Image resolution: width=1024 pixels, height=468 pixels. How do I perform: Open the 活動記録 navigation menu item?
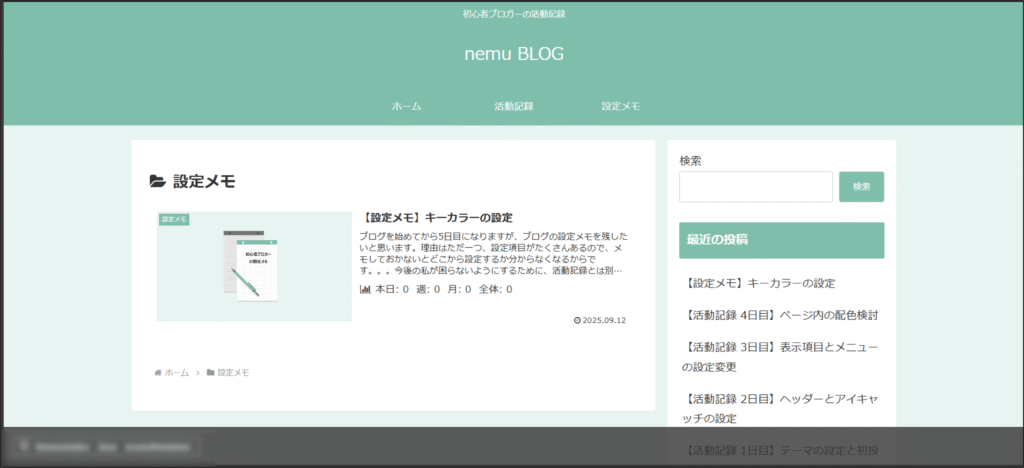513,106
